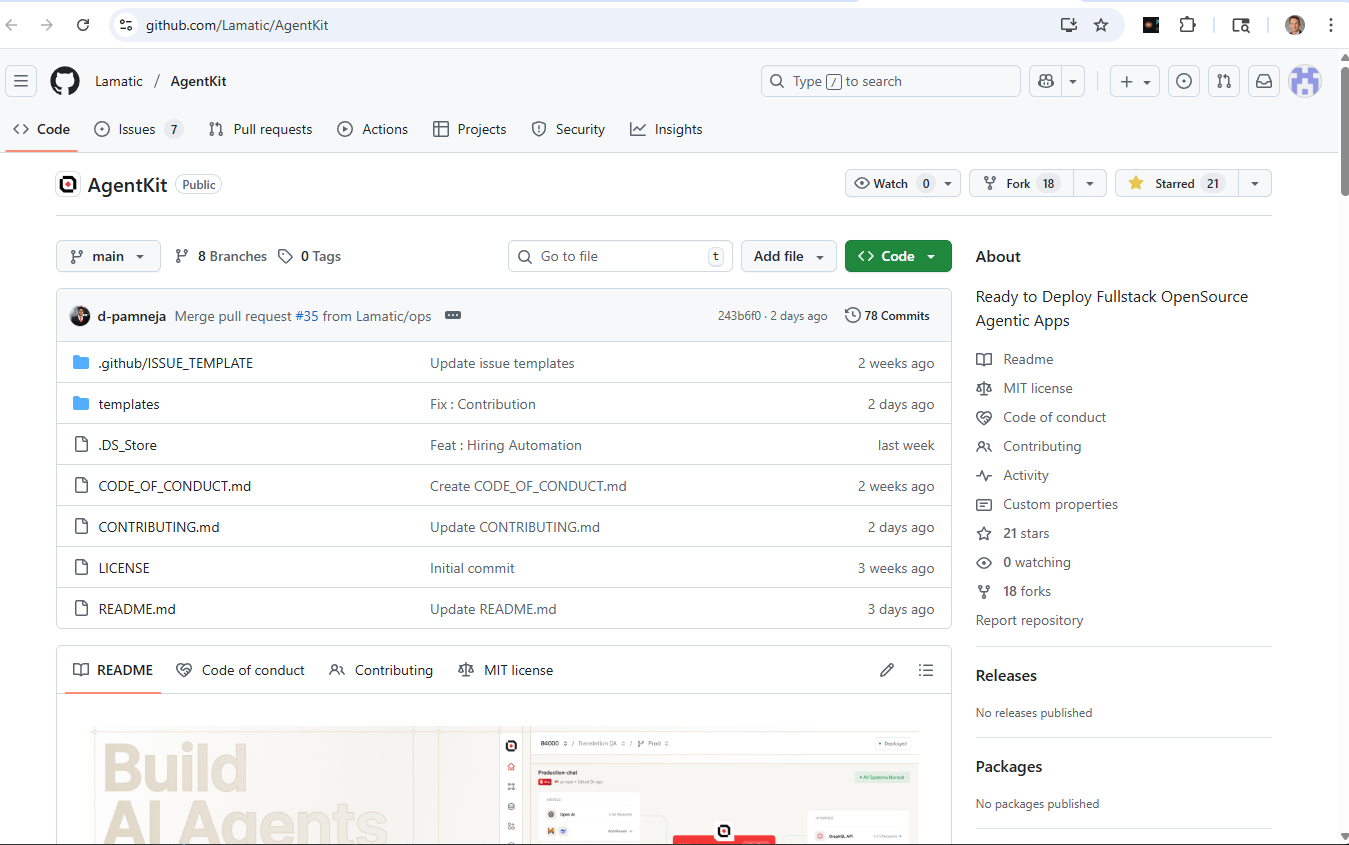Screen dimensions: 1349x845
Task: Go to GitHub homepage via Octocat logo
Action: [x=65, y=81]
